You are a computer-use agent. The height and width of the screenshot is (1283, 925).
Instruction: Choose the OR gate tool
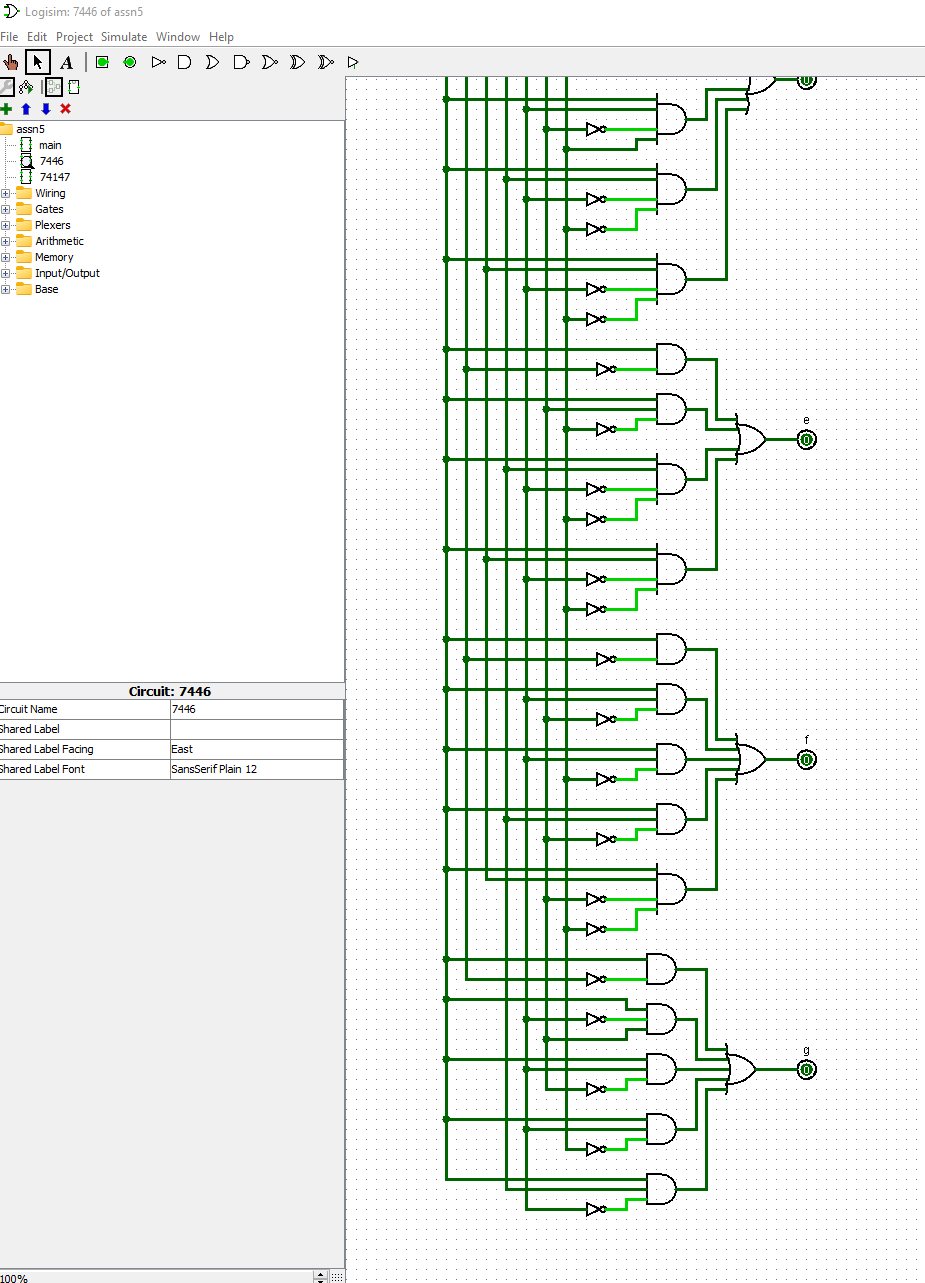pyautogui.click(x=212, y=62)
